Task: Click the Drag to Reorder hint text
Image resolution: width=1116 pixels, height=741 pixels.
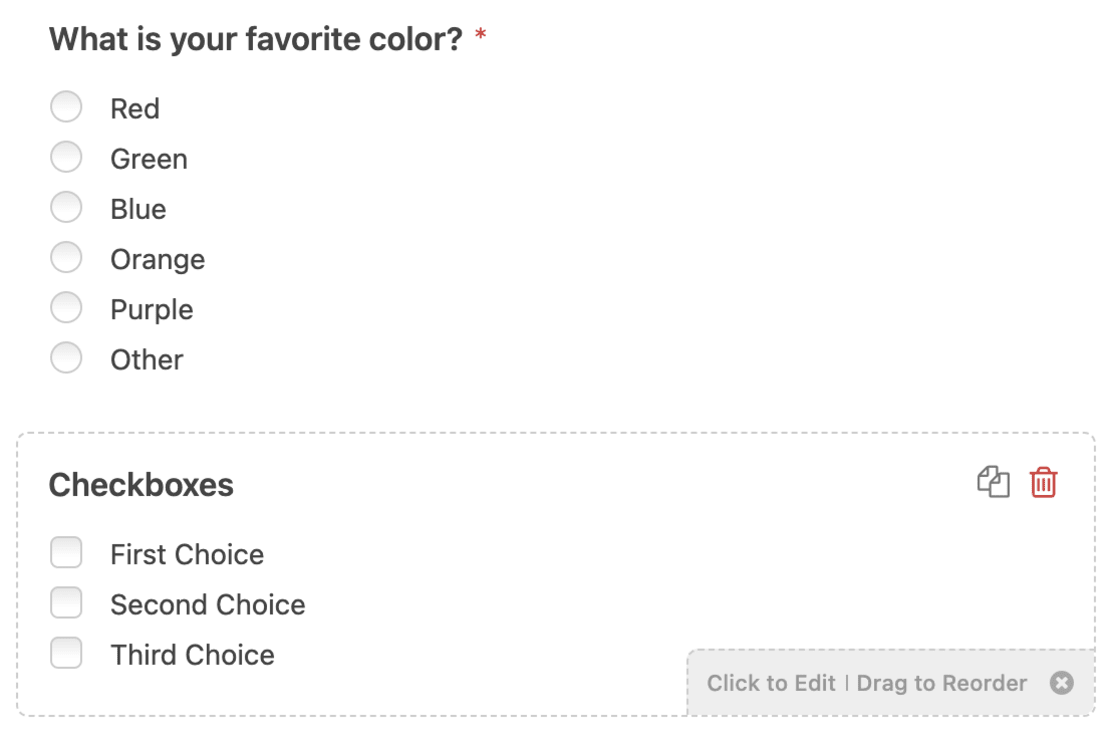Action: tap(942, 683)
